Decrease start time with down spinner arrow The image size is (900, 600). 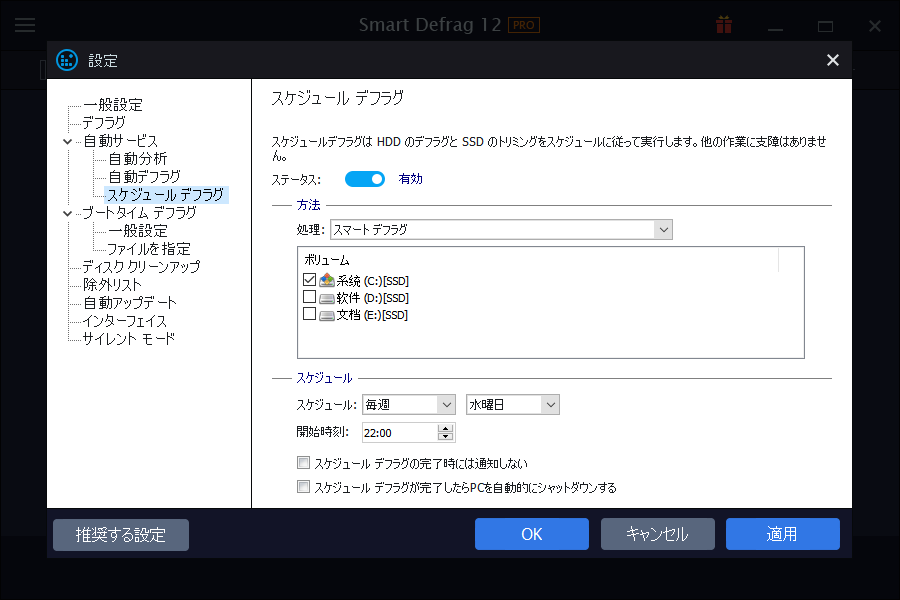(x=445, y=436)
